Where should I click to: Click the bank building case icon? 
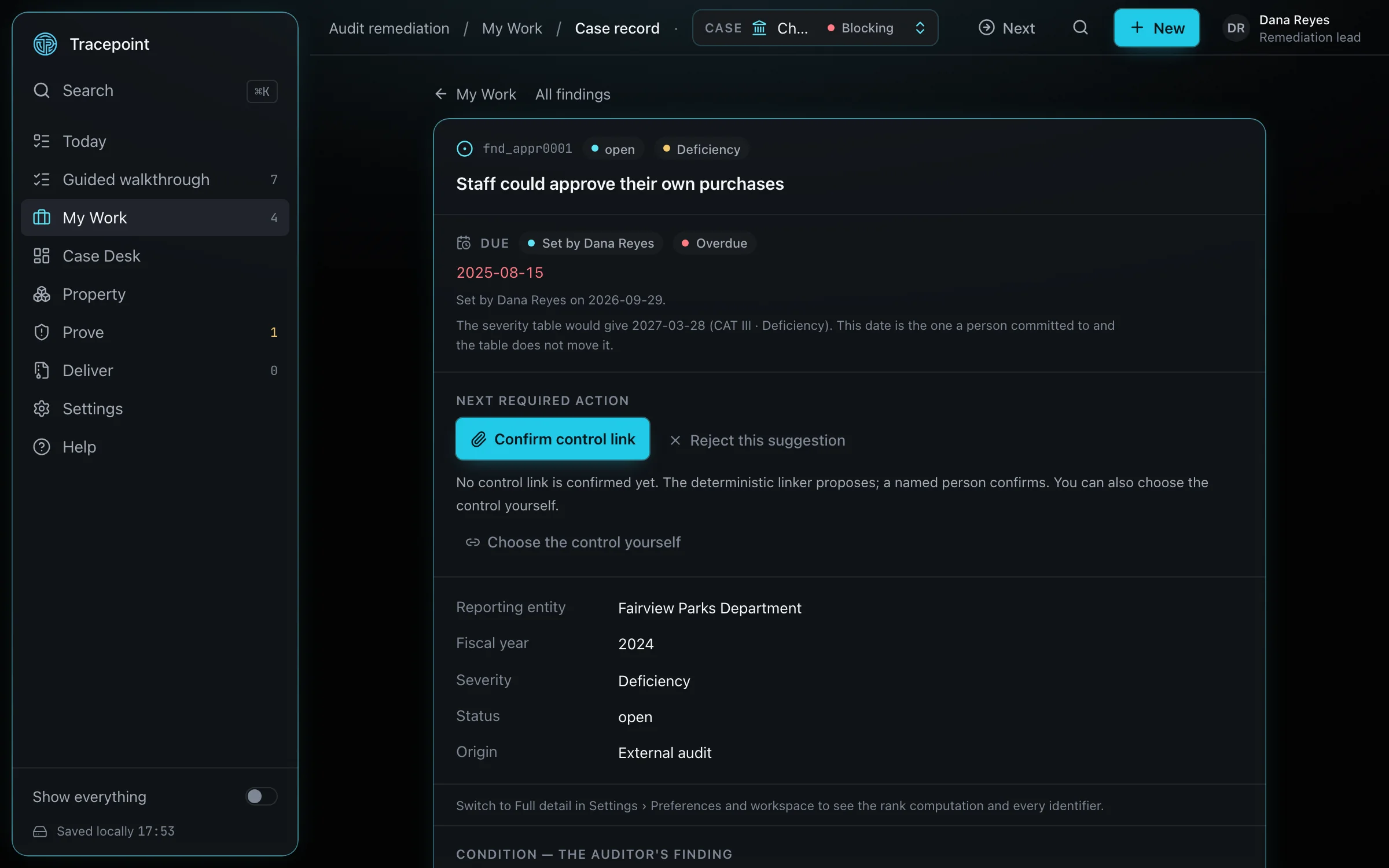pyautogui.click(x=759, y=28)
